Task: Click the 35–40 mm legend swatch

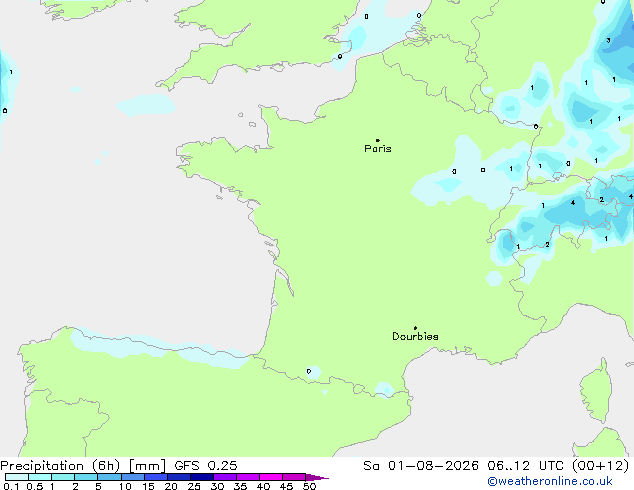Action: [247, 477]
